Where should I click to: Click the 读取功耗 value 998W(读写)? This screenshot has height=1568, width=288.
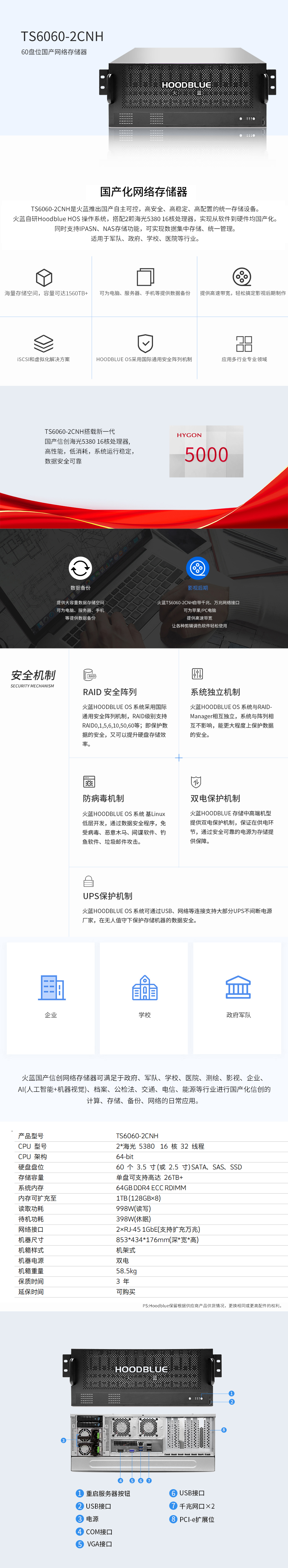[x=133, y=1208]
